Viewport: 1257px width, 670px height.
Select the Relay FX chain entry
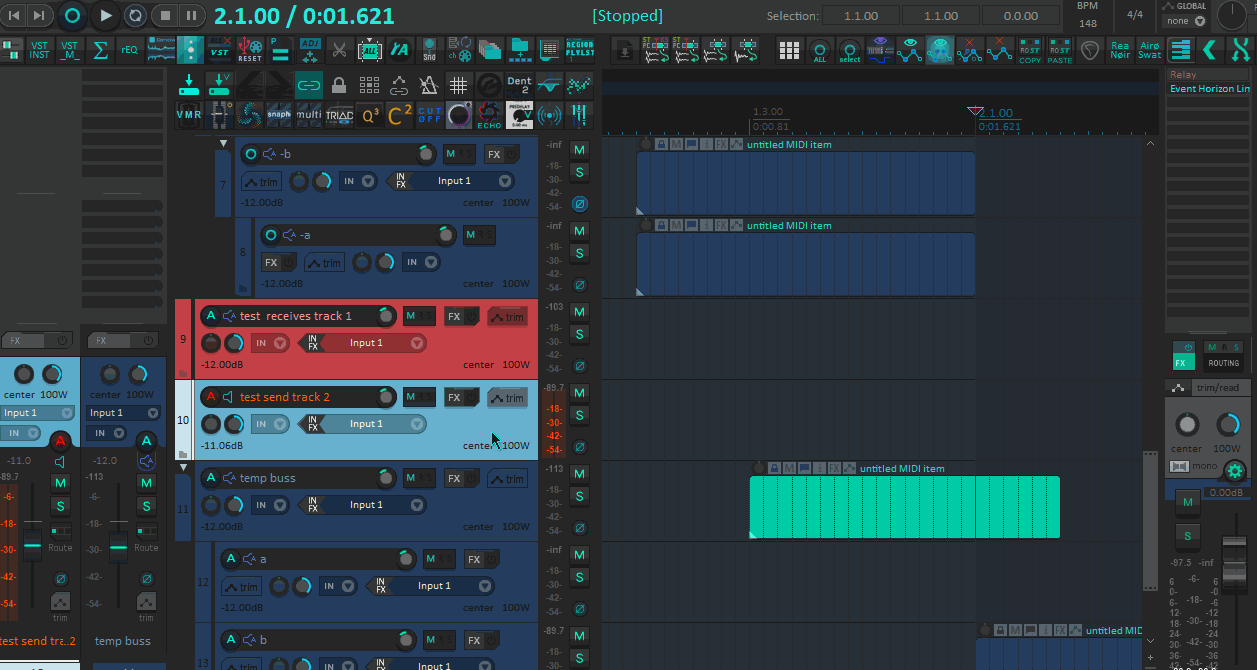tap(1209, 75)
